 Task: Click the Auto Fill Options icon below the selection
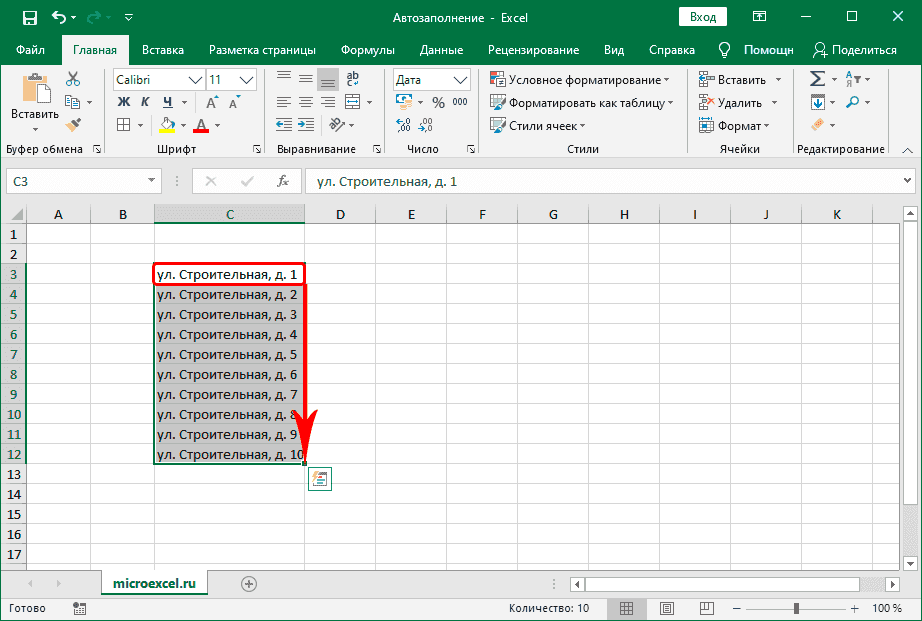click(x=320, y=479)
